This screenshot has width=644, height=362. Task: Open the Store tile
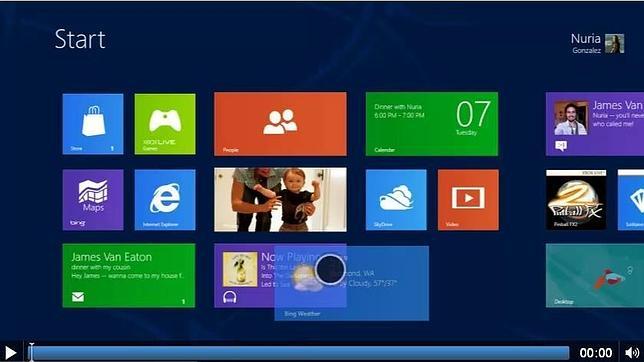(93, 124)
